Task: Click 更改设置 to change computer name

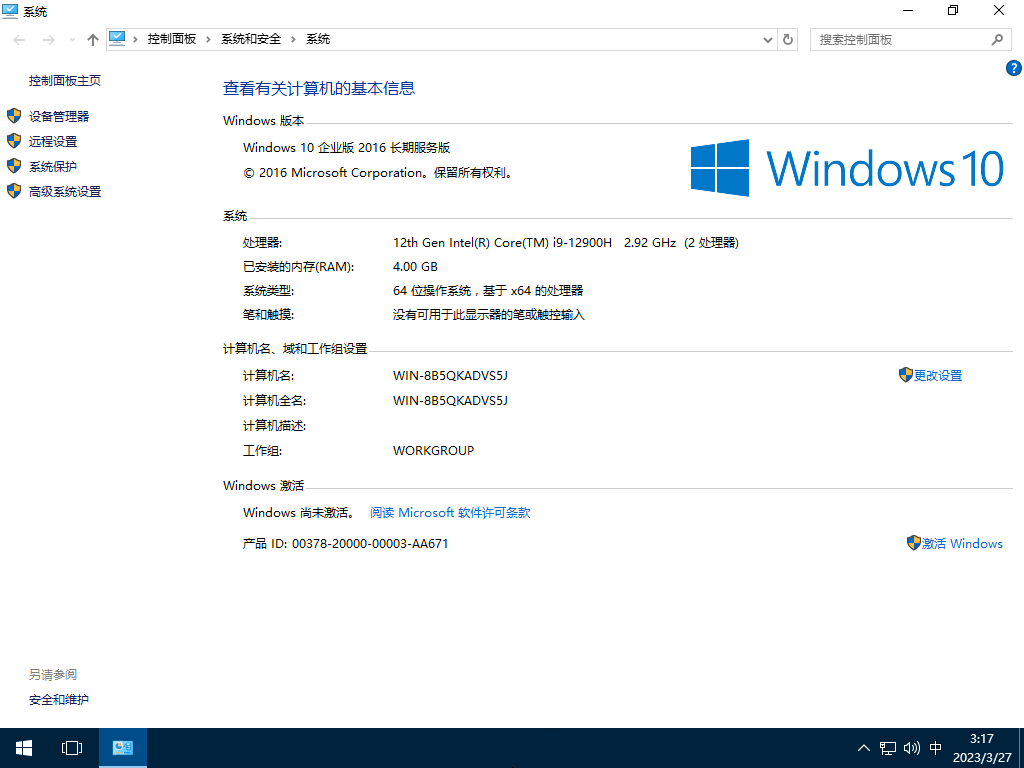Action: coord(938,375)
